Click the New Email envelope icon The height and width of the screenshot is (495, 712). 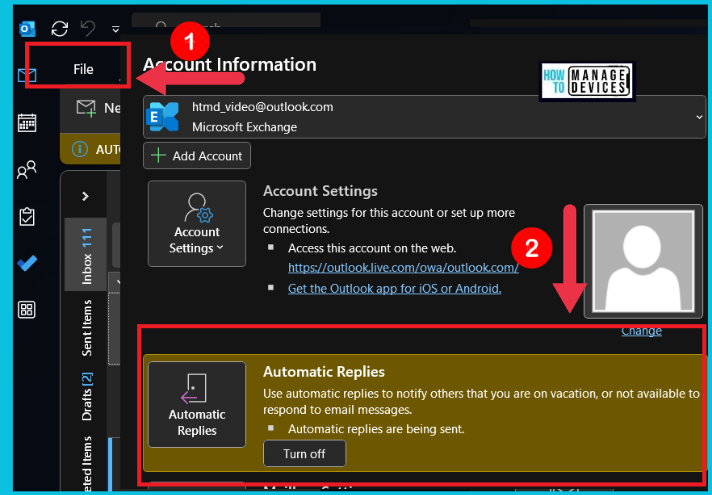tap(86, 109)
